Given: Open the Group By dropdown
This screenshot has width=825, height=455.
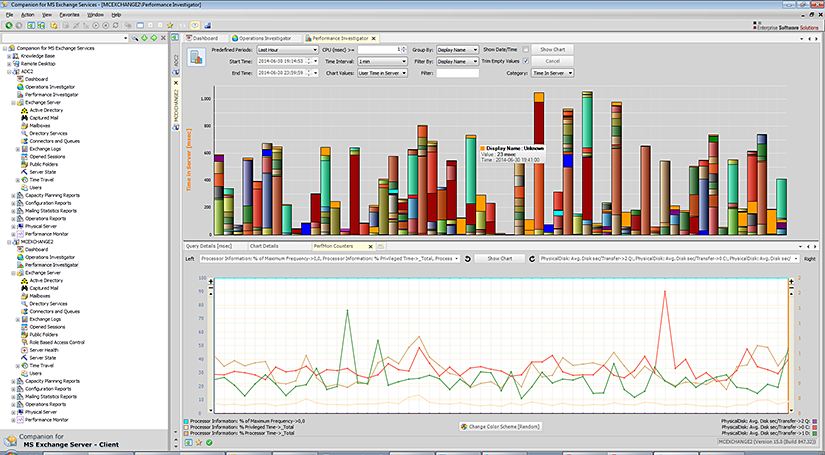Looking at the screenshot, I should 458,49.
